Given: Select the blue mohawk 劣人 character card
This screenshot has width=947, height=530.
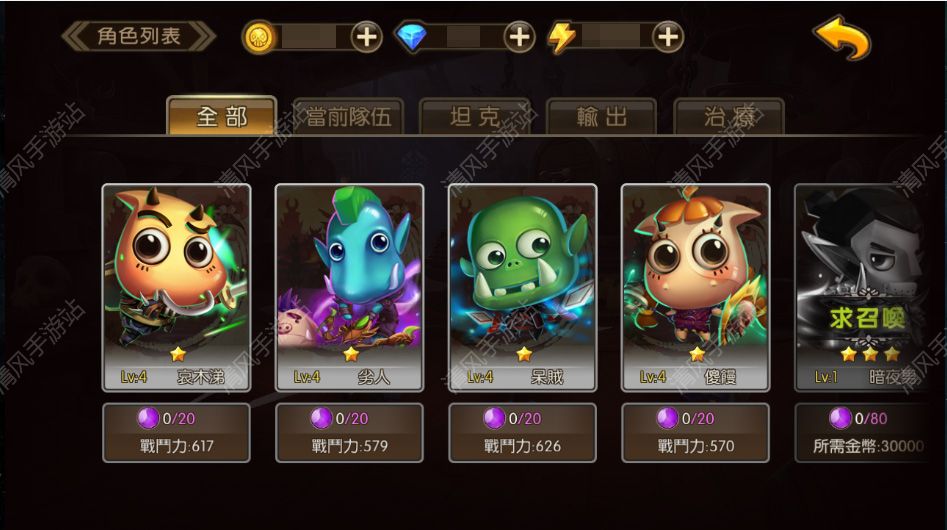Looking at the screenshot, I should 349,288.
